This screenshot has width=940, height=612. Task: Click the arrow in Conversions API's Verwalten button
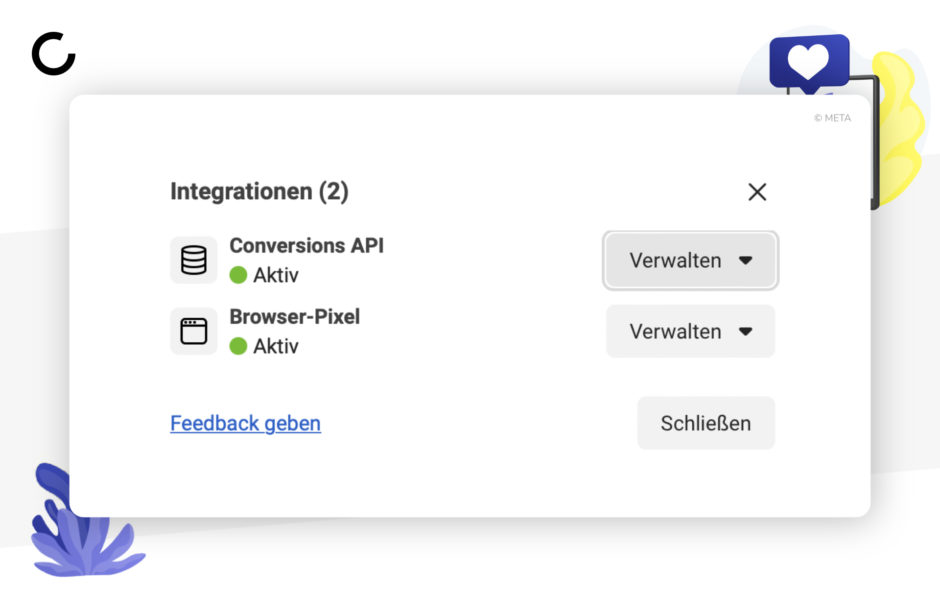click(745, 261)
